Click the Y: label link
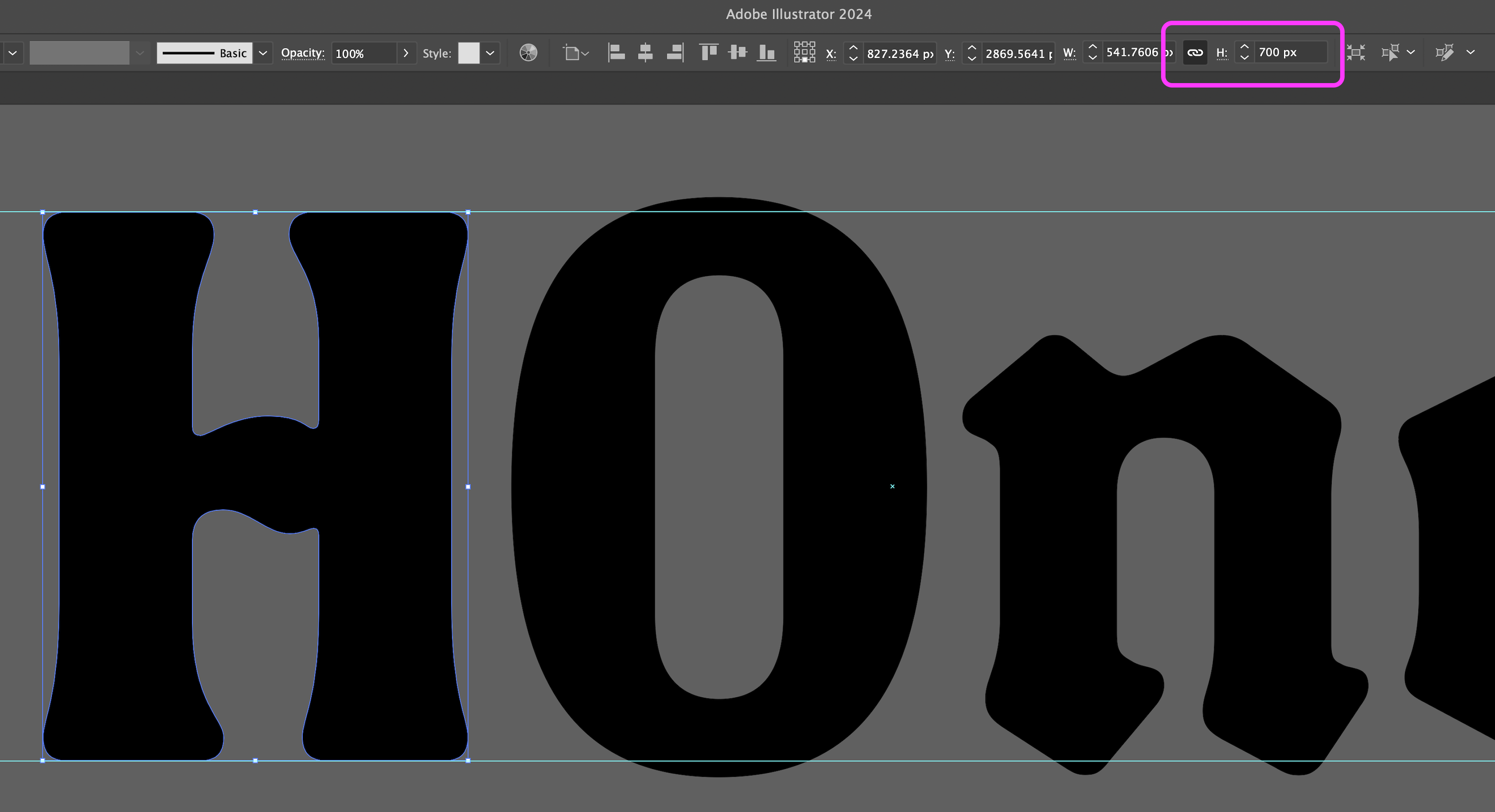Viewport: 1495px width, 812px height. (949, 53)
